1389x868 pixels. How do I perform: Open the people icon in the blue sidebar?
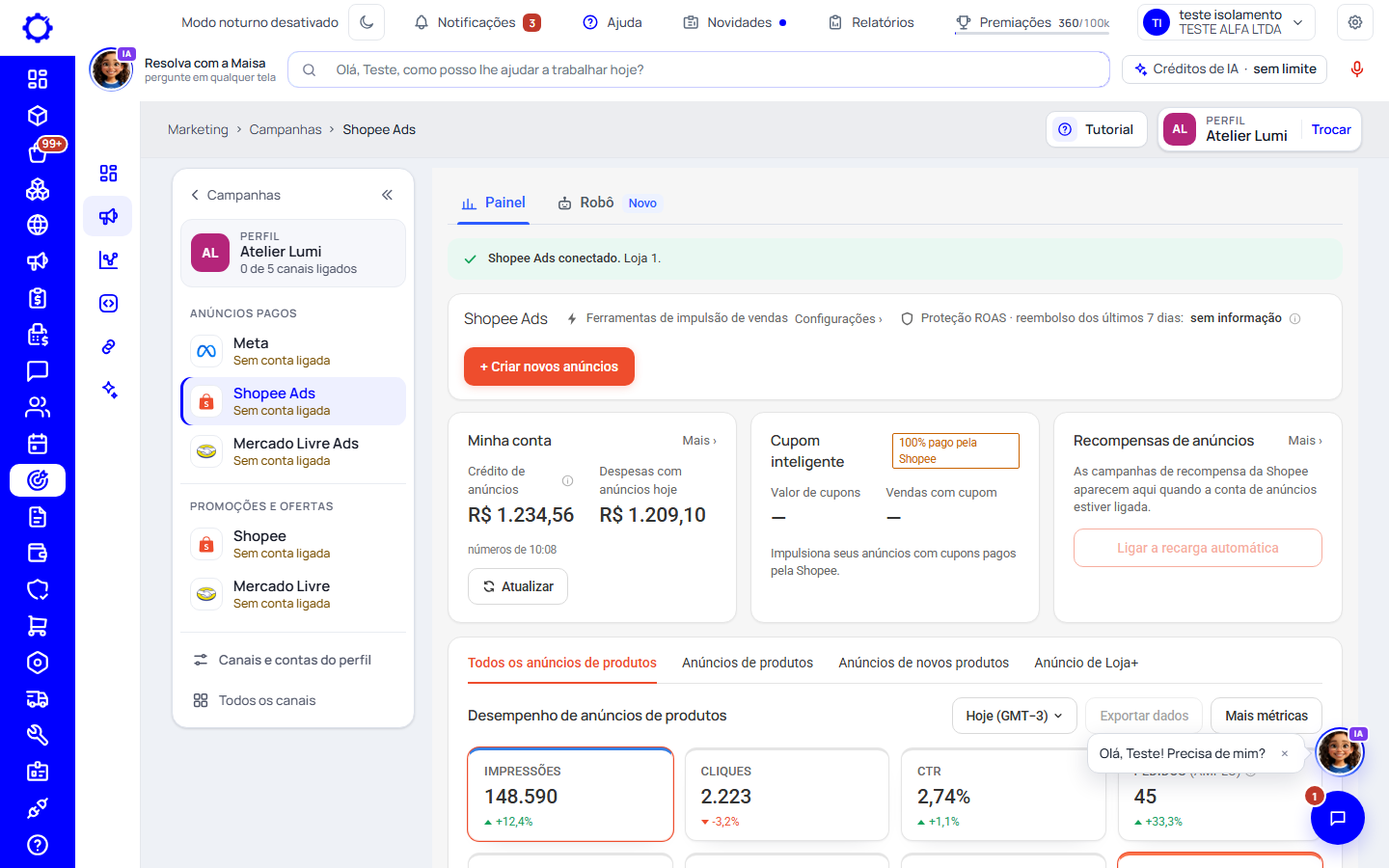[x=38, y=407]
